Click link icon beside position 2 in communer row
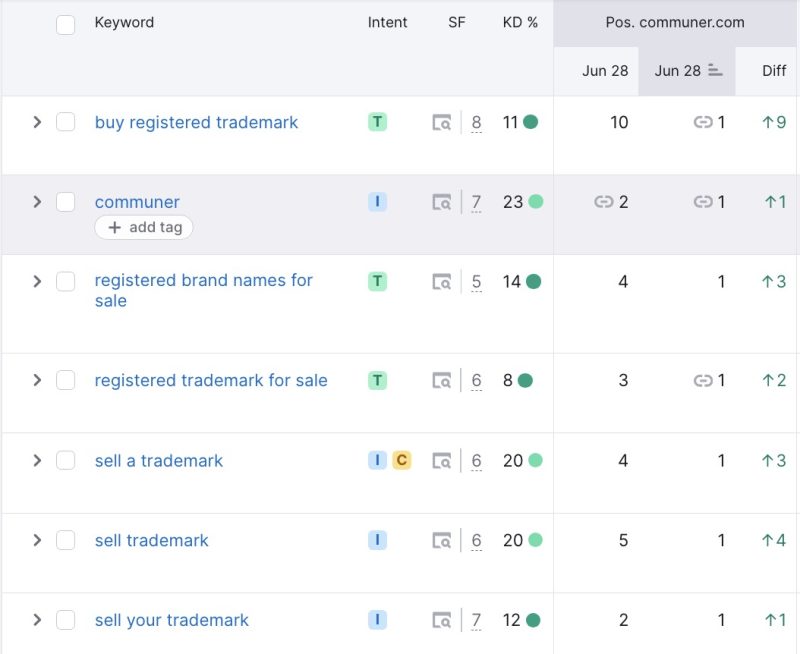 tap(604, 202)
